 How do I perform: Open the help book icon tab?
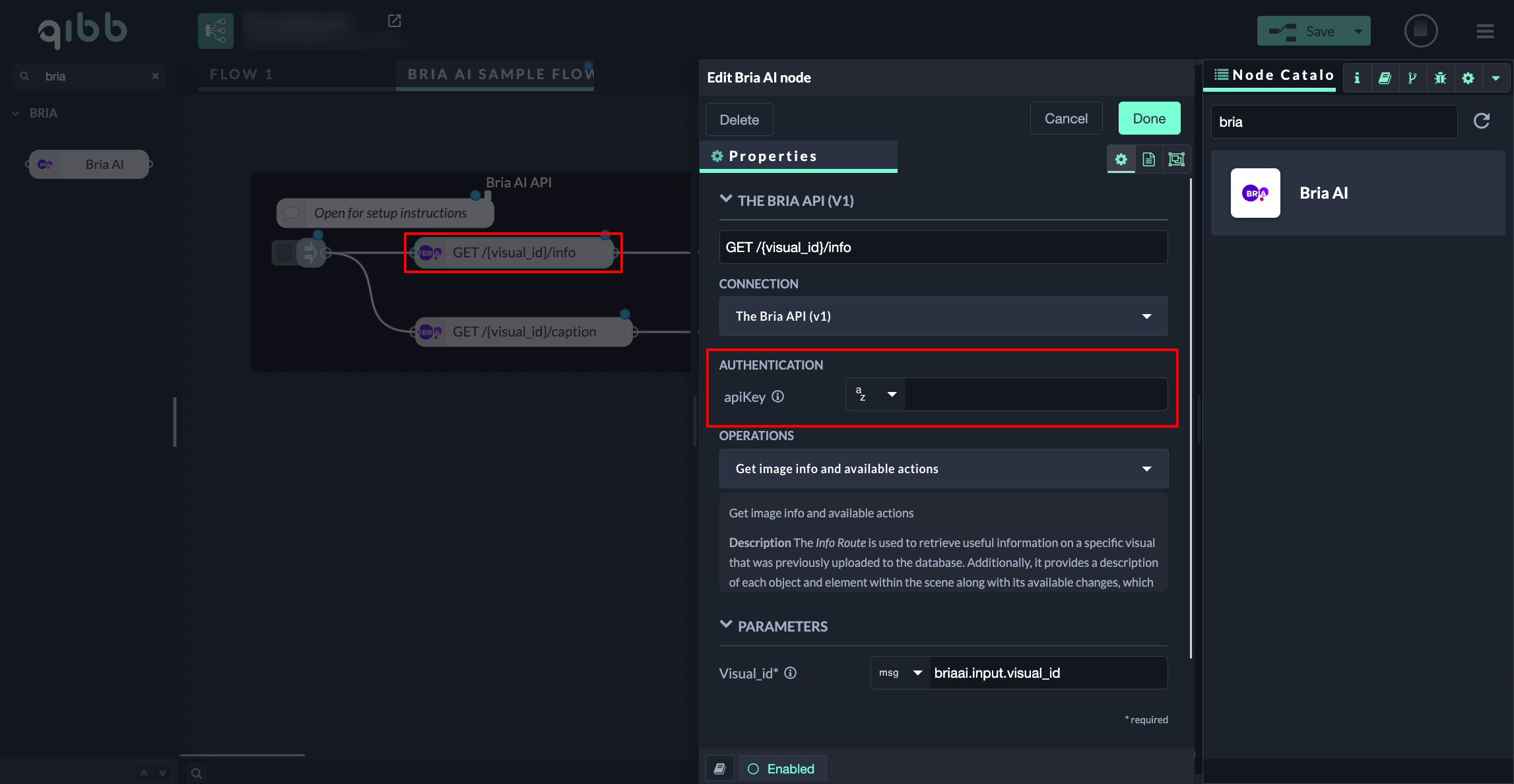[x=1385, y=78]
